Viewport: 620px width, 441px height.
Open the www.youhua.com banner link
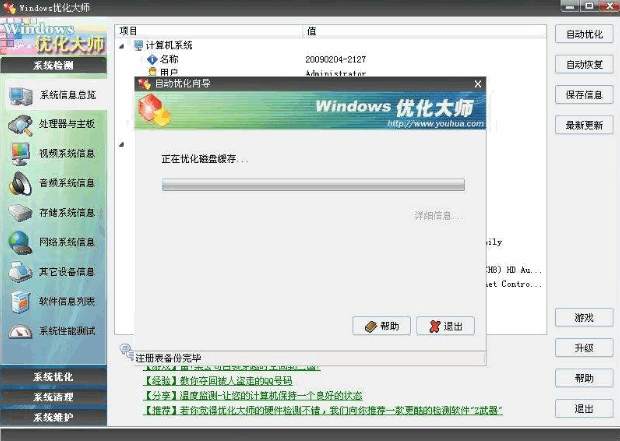click(x=435, y=124)
